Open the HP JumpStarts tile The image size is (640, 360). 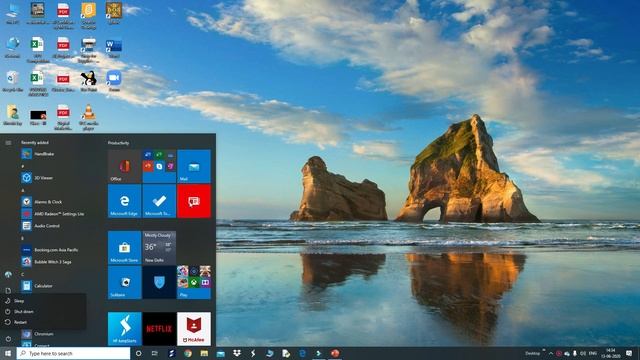(x=124, y=329)
